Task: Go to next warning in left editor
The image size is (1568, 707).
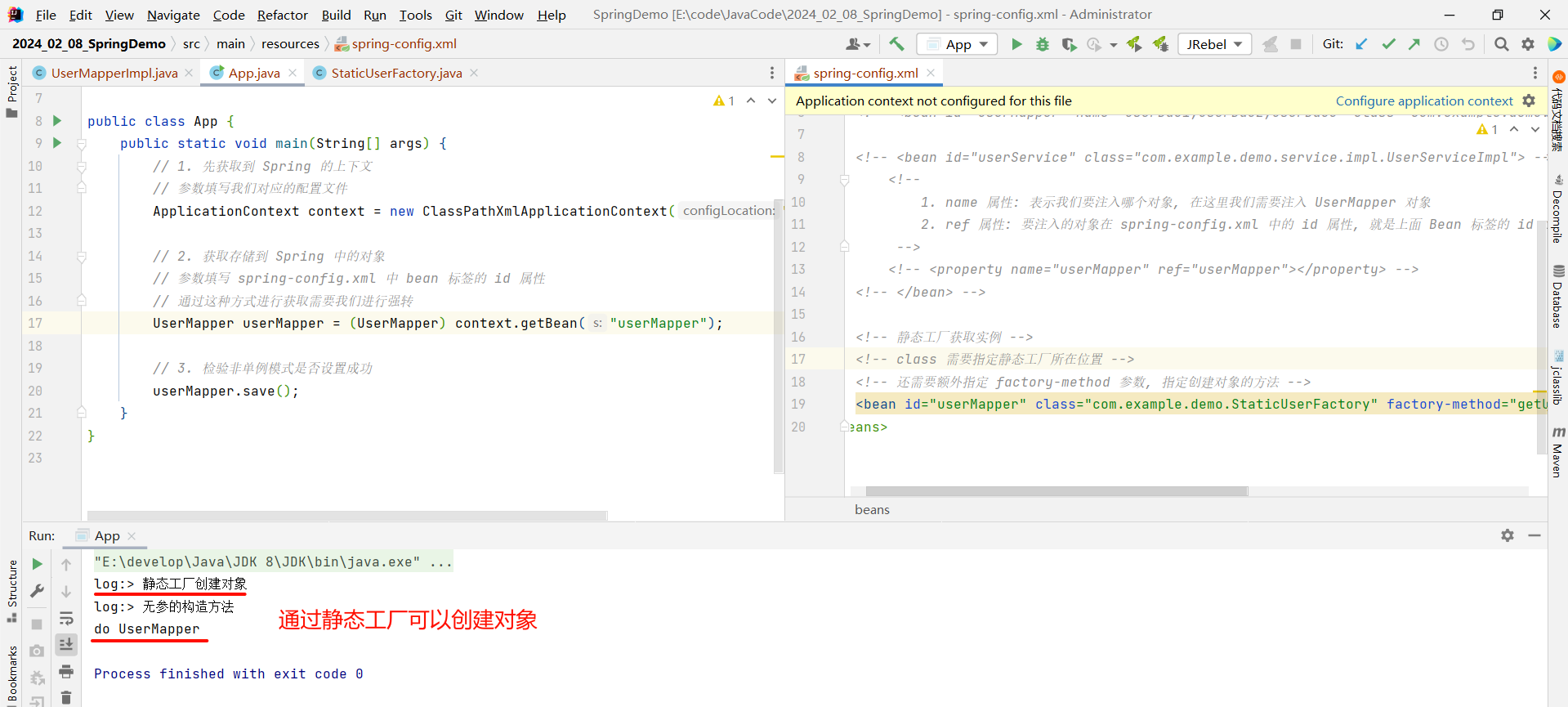Action: (x=772, y=101)
